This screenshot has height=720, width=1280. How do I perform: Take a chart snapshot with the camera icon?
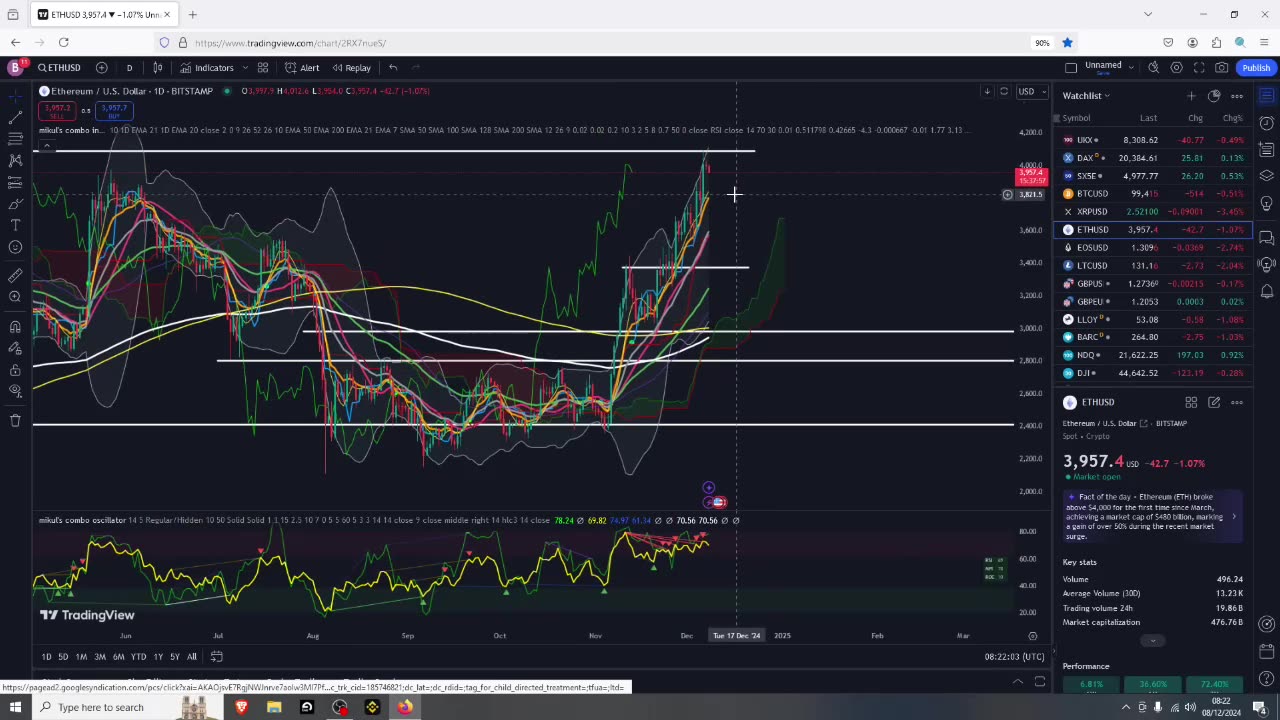click(1222, 68)
